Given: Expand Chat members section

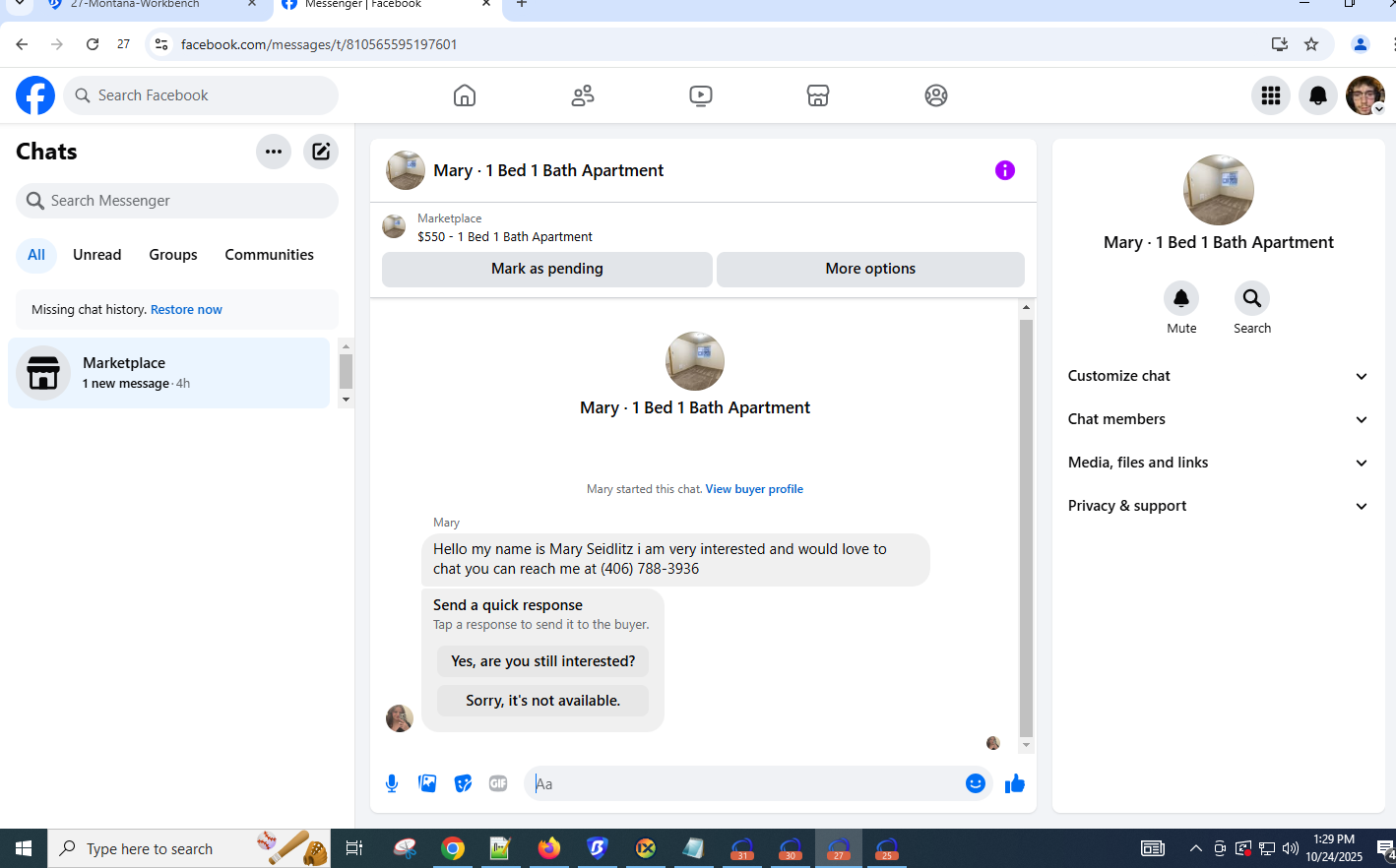Looking at the screenshot, I should pos(1219,419).
